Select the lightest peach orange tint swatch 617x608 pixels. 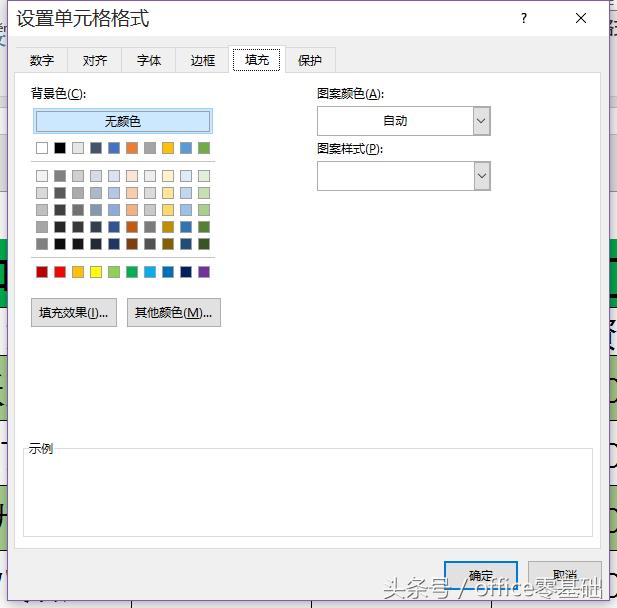132,176
